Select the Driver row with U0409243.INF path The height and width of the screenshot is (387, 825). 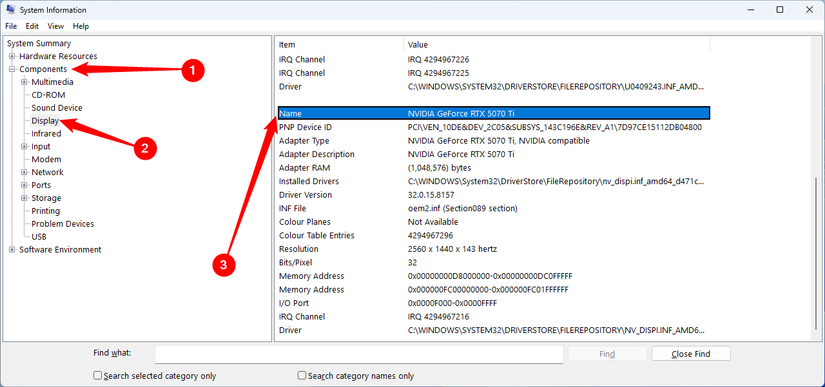(494, 87)
